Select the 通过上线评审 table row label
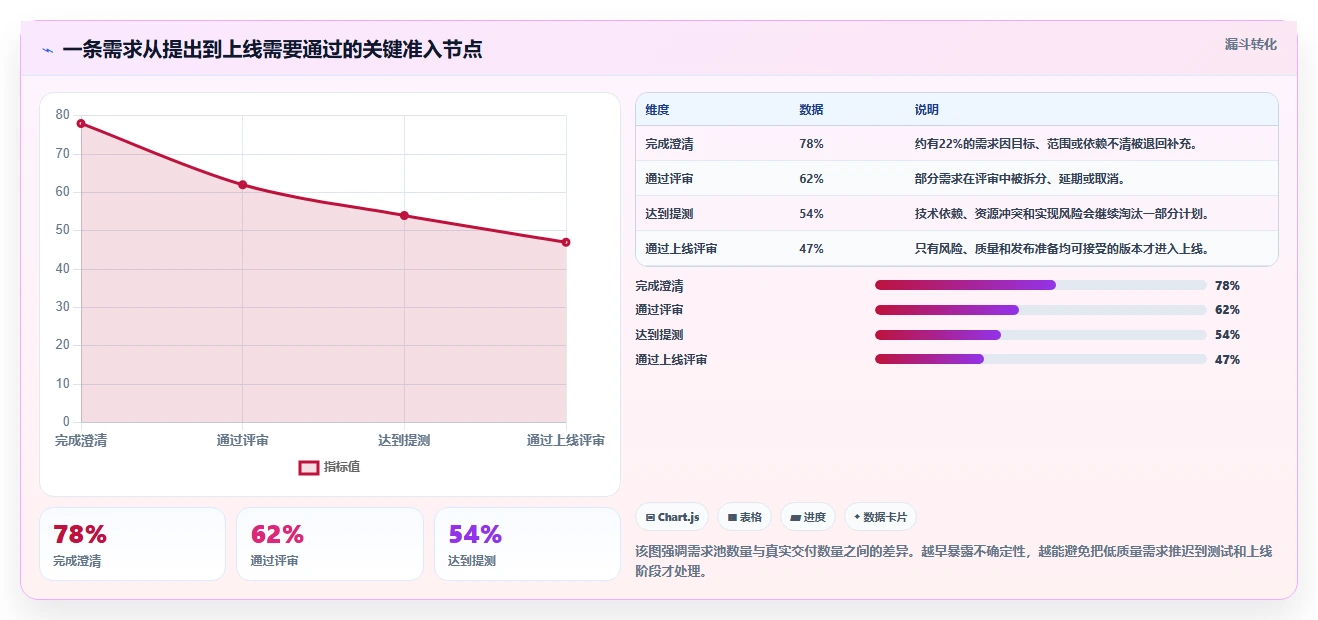 coord(681,249)
